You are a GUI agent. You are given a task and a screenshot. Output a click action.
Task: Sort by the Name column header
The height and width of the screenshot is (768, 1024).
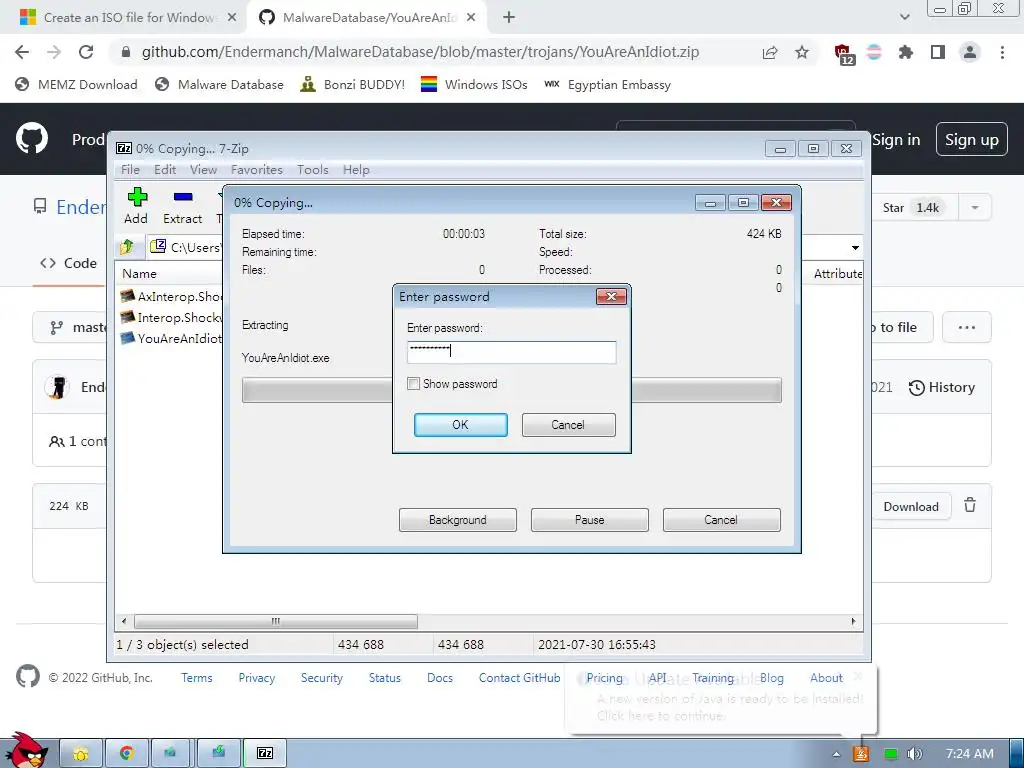[x=139, y=274]
